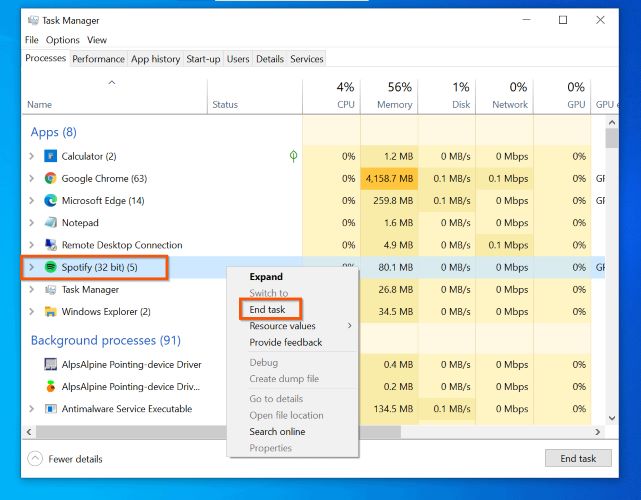Click the Remote Desktop Connection icon
Viewport: 641px width, 500px height.
(x=50, y=244)
